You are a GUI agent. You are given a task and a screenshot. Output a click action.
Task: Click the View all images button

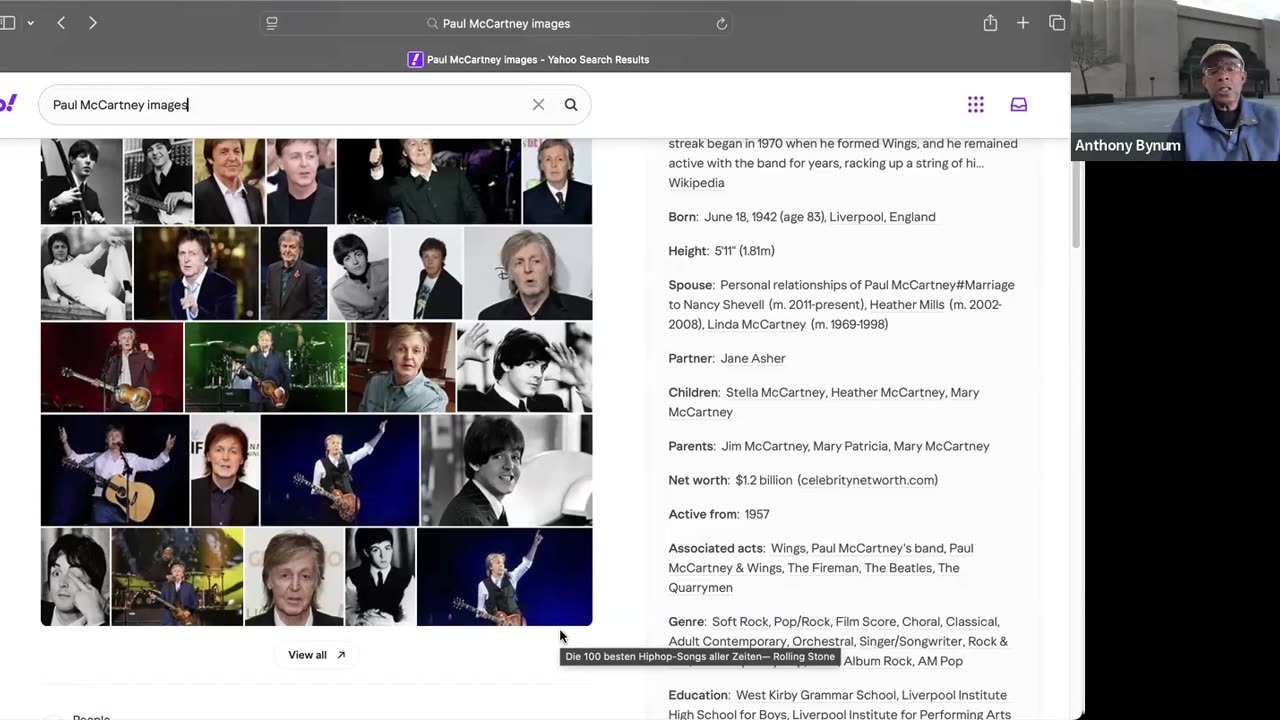(316, 655)
